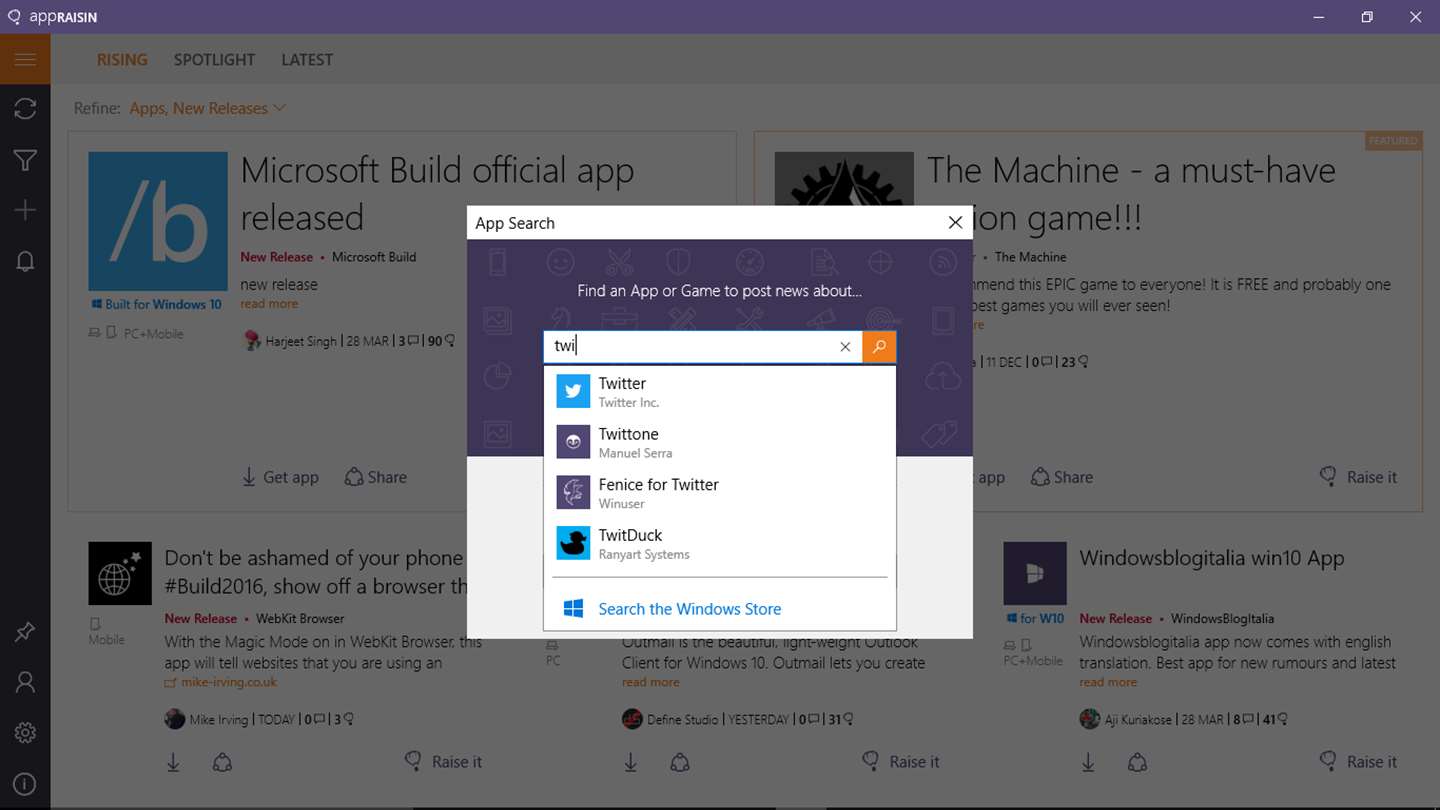This screenshot has height=810, width=1440.
Task: Click the Fenice for Twitter app icon
Action: click(x=573, y=492)
